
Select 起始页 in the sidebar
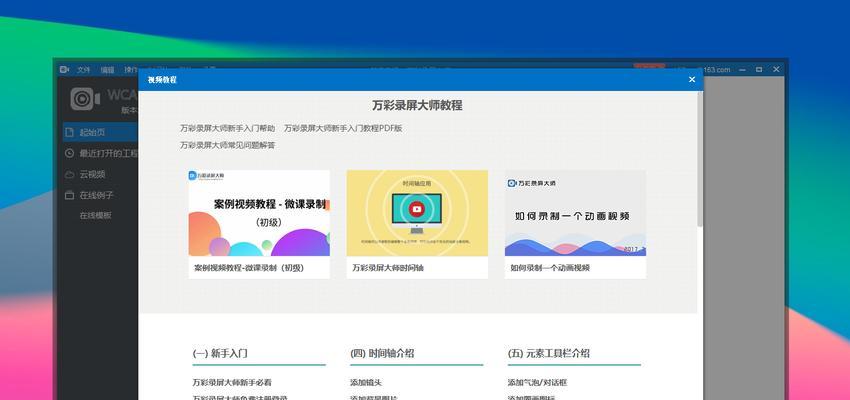[98, 132]
